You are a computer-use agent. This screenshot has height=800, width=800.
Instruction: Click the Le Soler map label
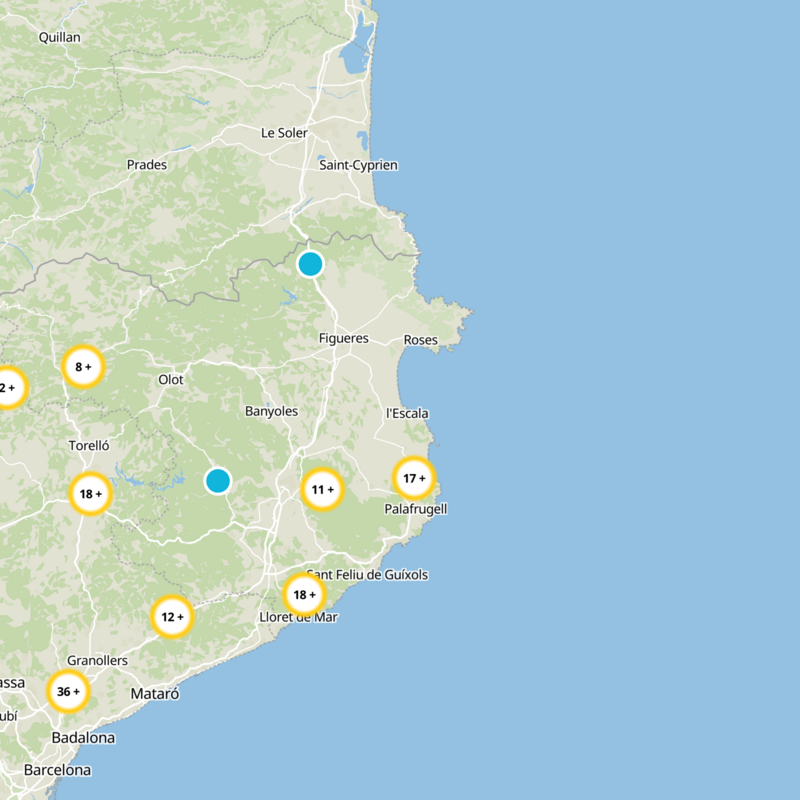[x=284, y=133]
